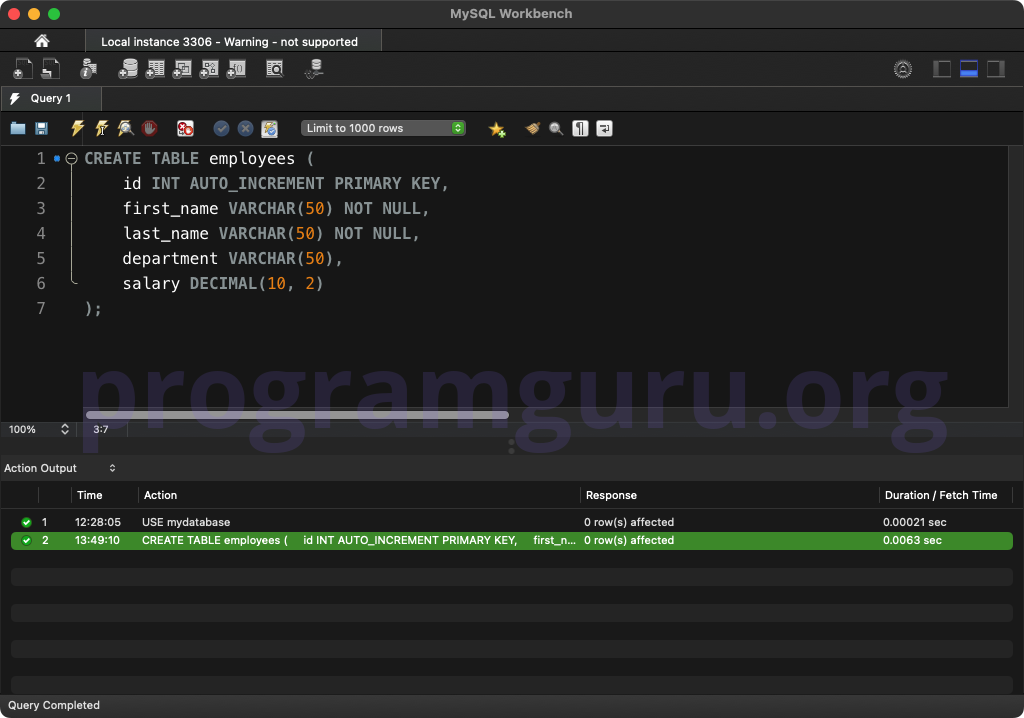Select the Query 1 tab

51,98
